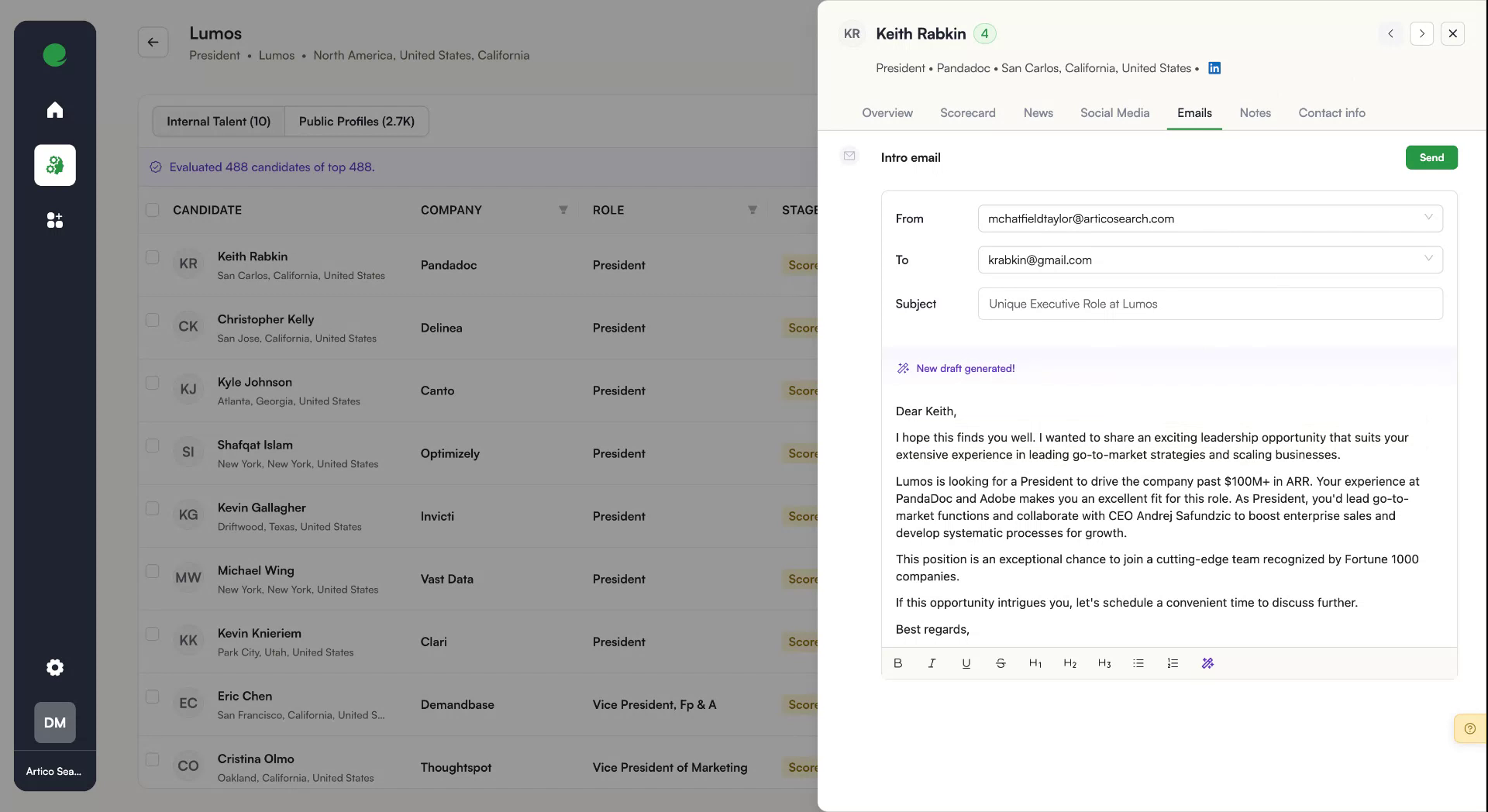Open the AI magic-wand rewrite tool
Viewport: 1488px width, 812px height.
pyautogui.click(x=1207, y=663)
